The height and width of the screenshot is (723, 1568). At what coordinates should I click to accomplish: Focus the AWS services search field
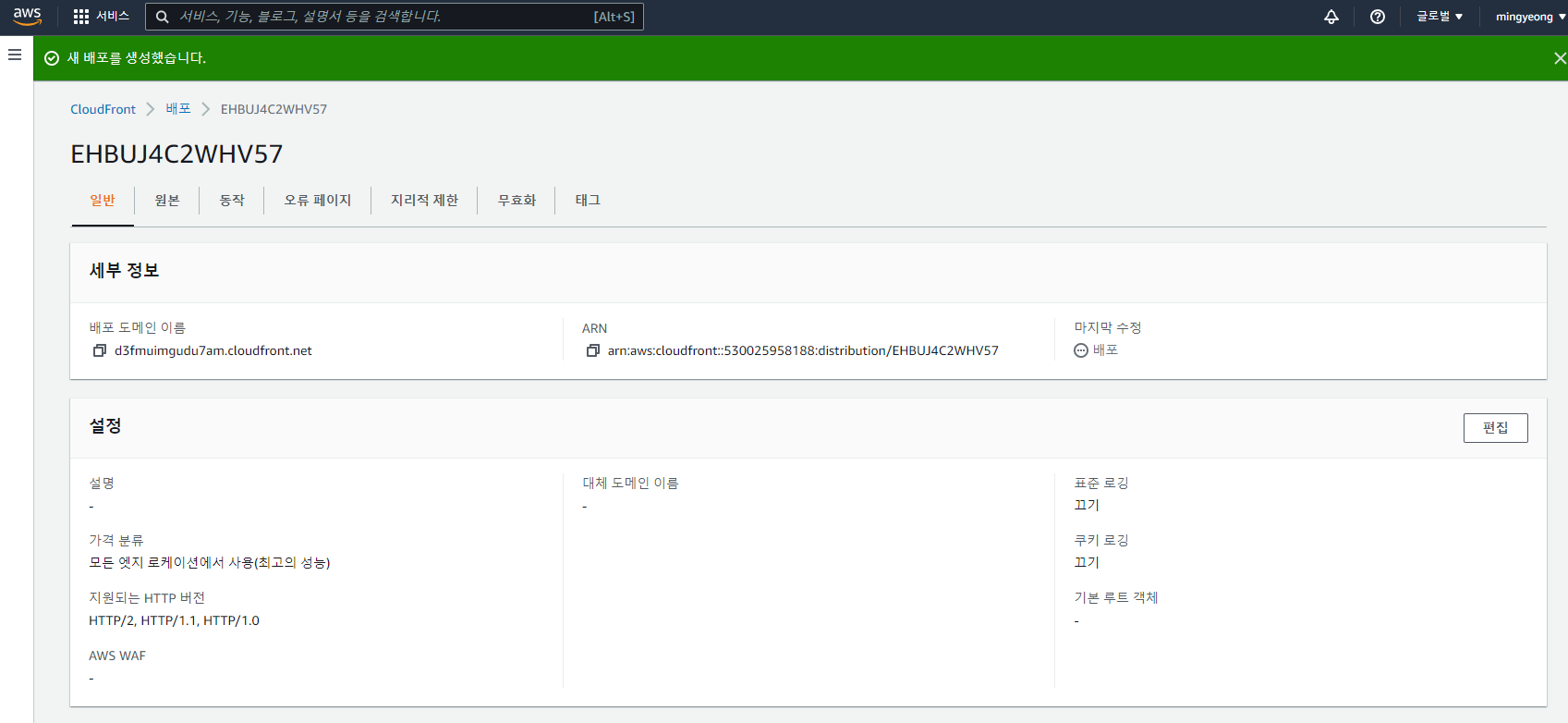(395, 17)
